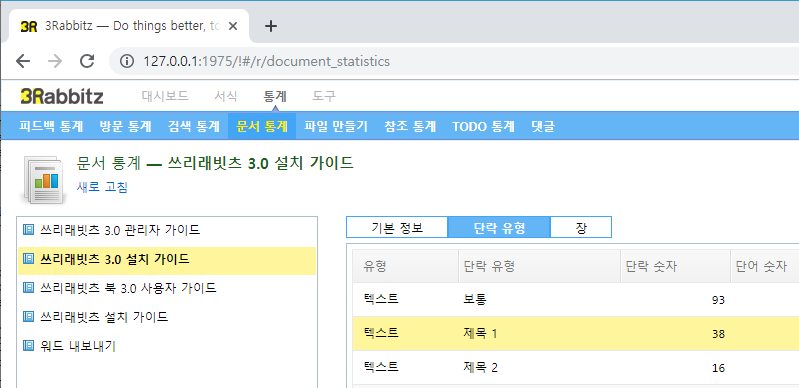Open the 대시보드 menu
The width and height of the screenshot is (799, 388).
coord(165,96)
